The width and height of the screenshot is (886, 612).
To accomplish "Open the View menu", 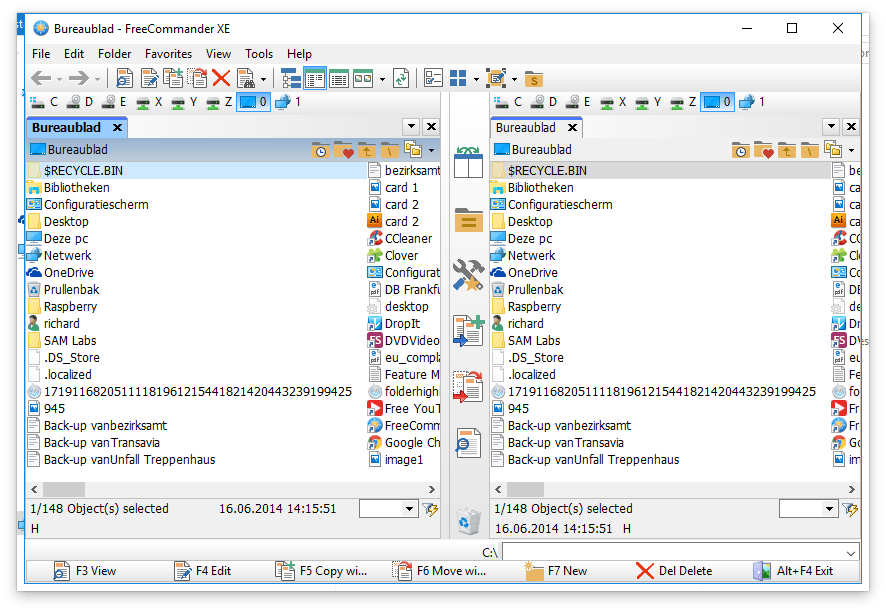I will pos(218,54).
